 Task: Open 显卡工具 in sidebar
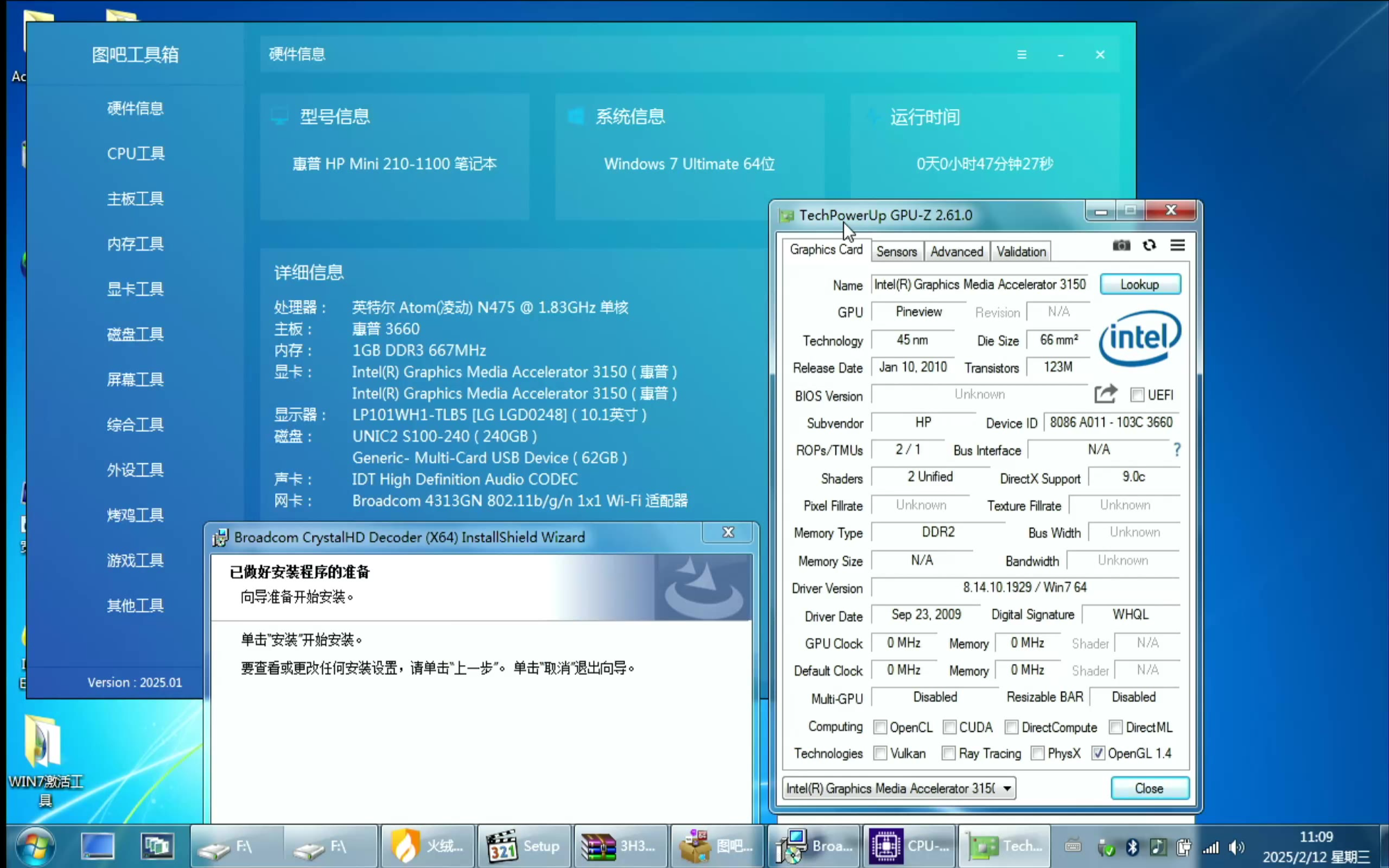[135, 289]
